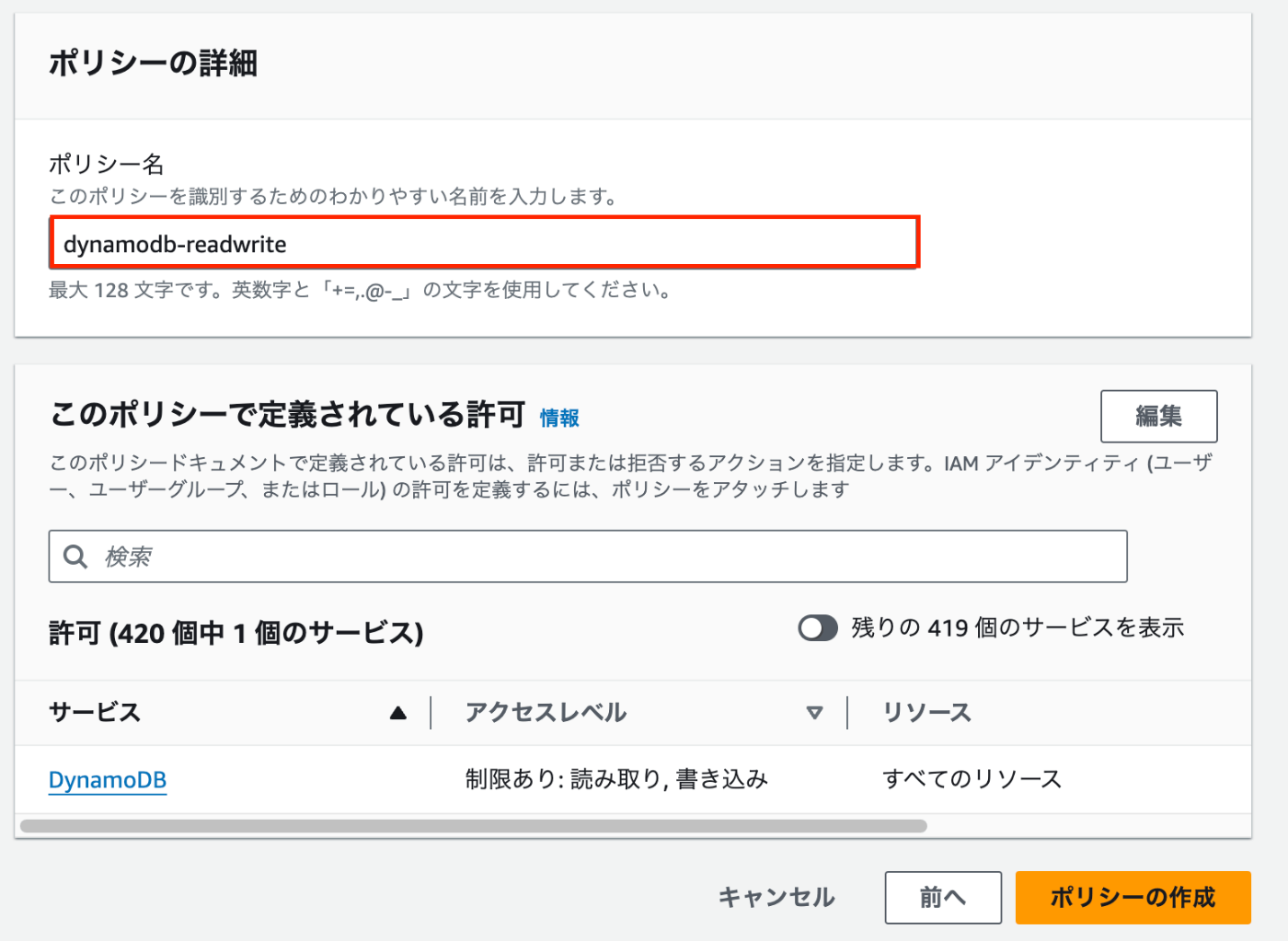
Task: Click the サービス column header text
Action: (x=95, y=713)
